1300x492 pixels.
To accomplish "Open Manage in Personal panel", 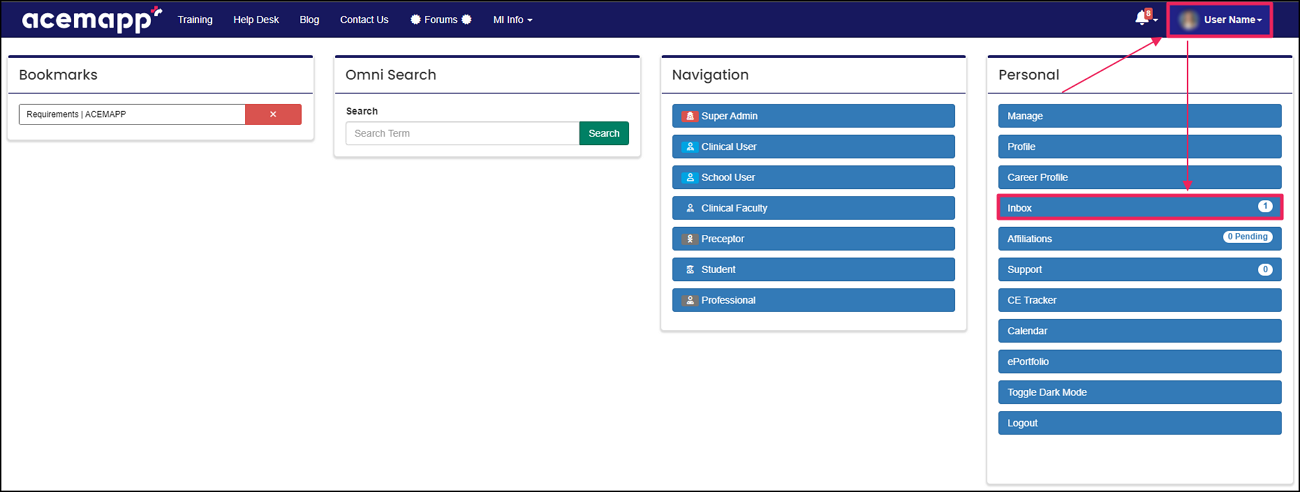I will 1140,116.
